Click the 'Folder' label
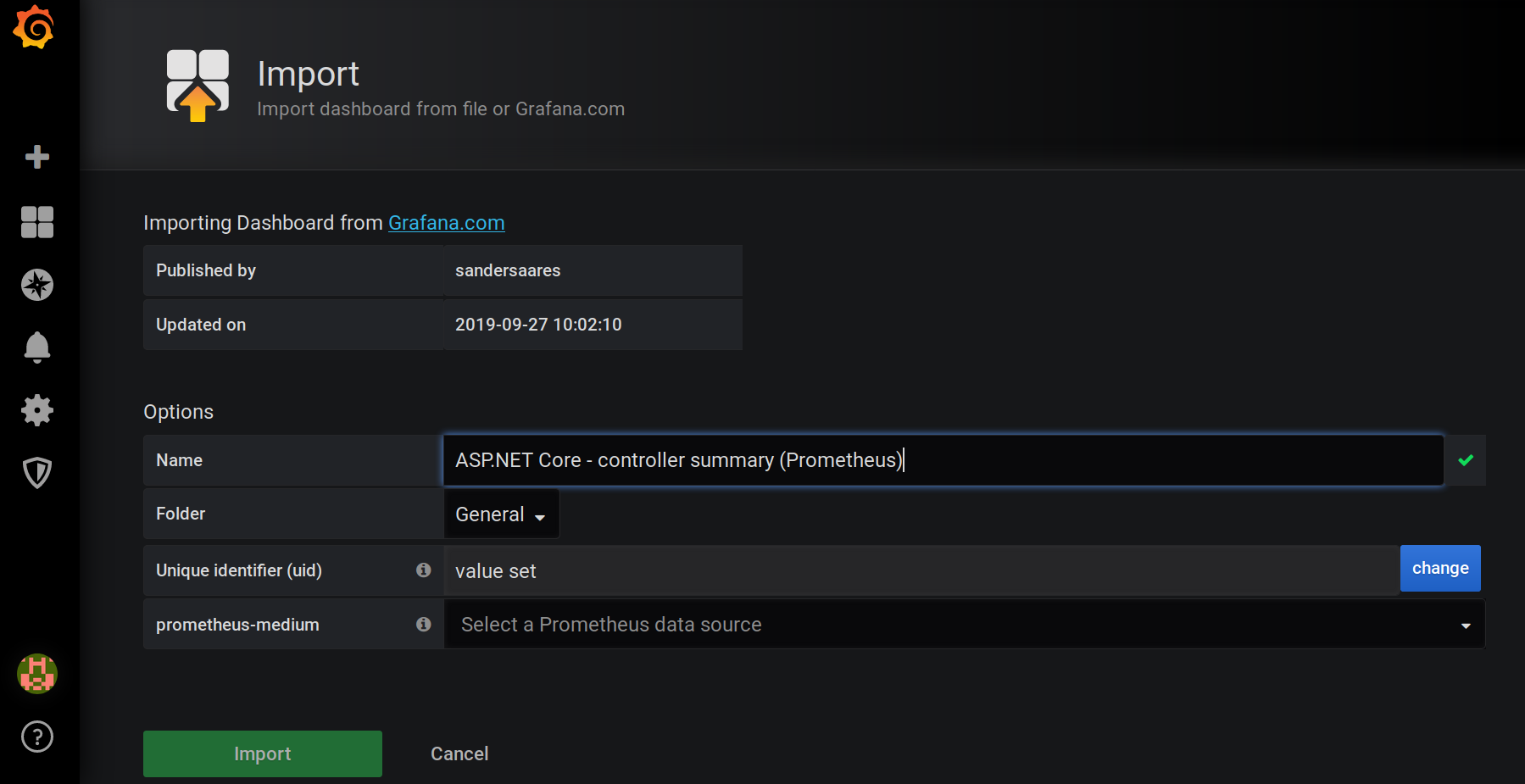 click(x=181, y=514)
